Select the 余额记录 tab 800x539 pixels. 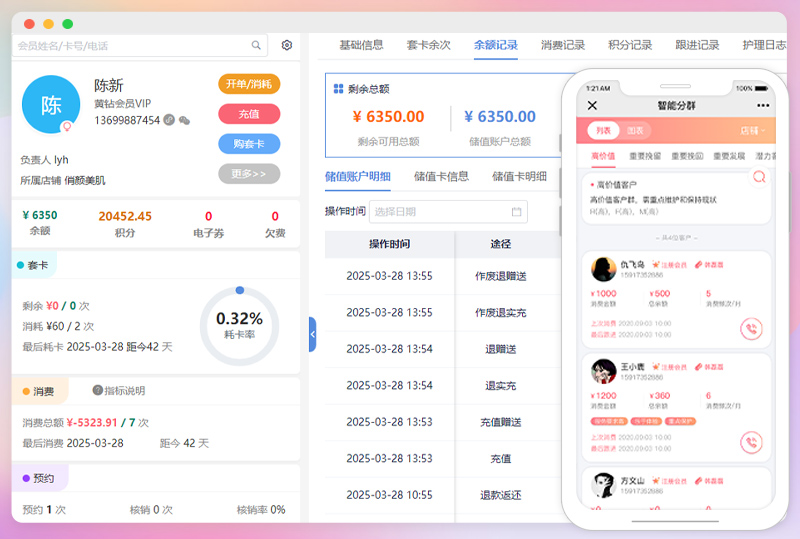pyautogui.click(x=495, y=45)
